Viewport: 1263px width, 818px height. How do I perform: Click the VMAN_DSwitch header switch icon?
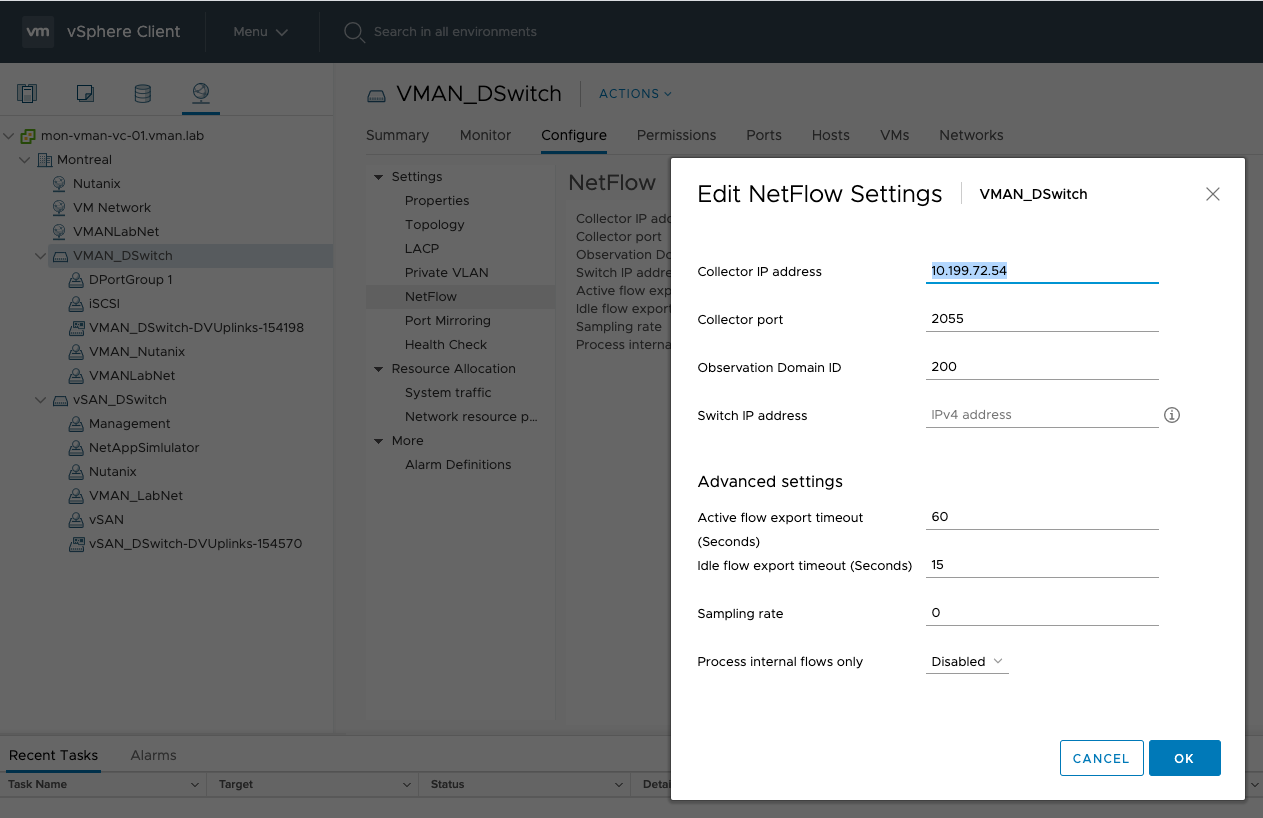(x=376, y=95)
